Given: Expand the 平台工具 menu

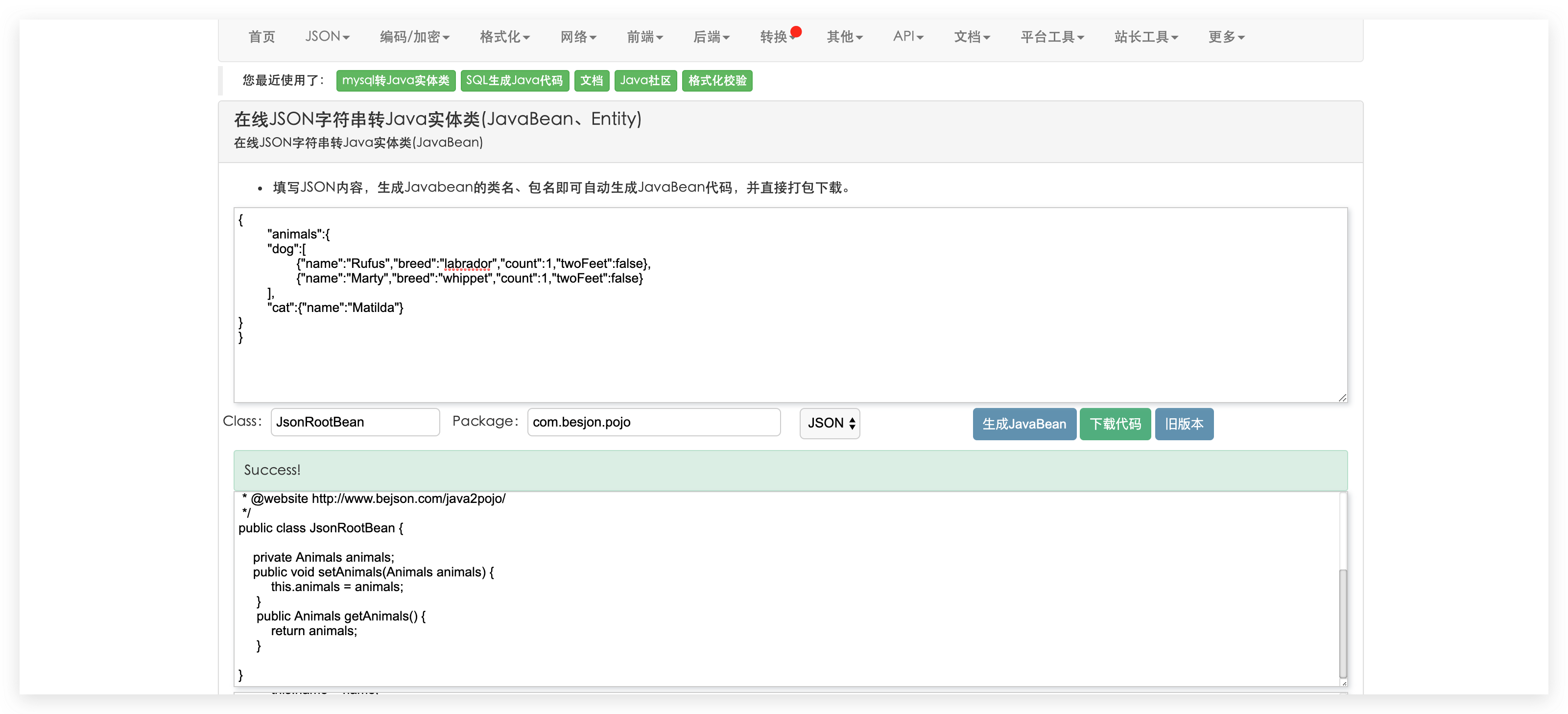Looking at the screenshot, I should click(1051, 37).
